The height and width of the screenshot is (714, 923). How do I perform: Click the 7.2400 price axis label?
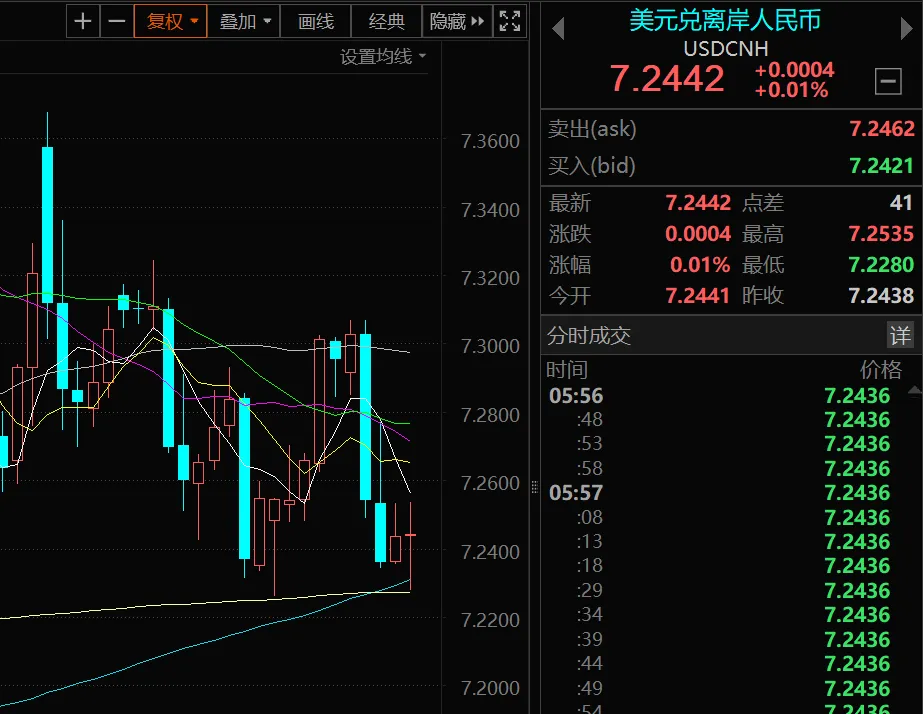pyautogui.click(x=490, y=552)
